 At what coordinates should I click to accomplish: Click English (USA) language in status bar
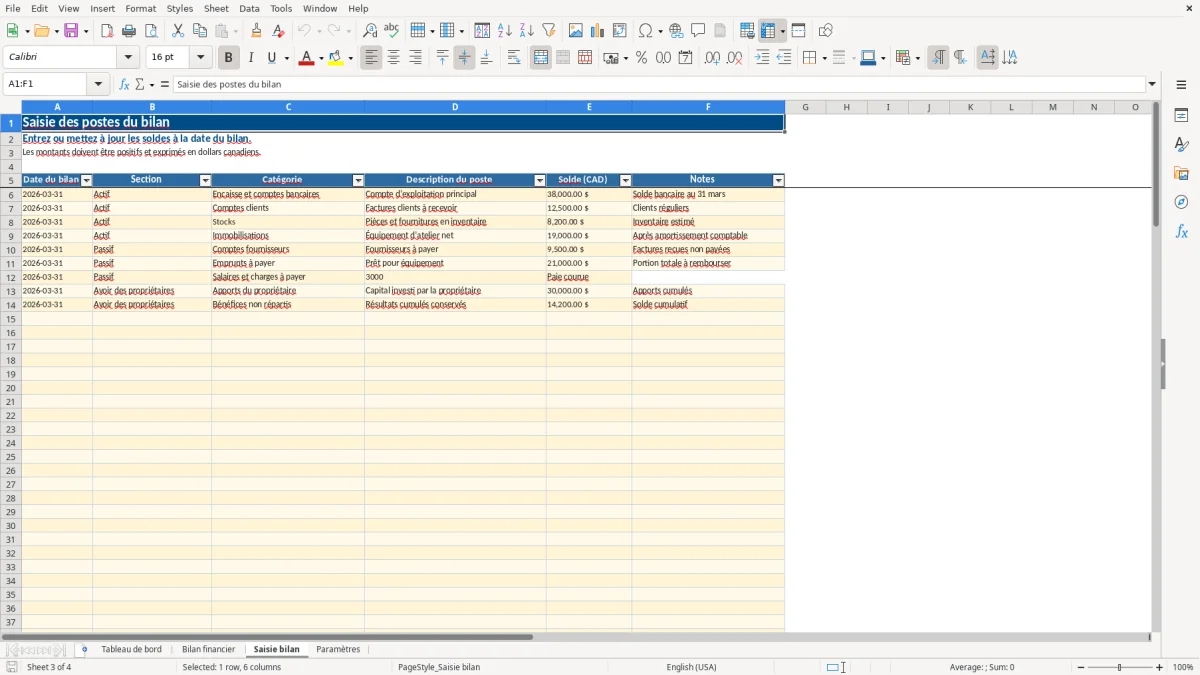(x=691, y=667)
